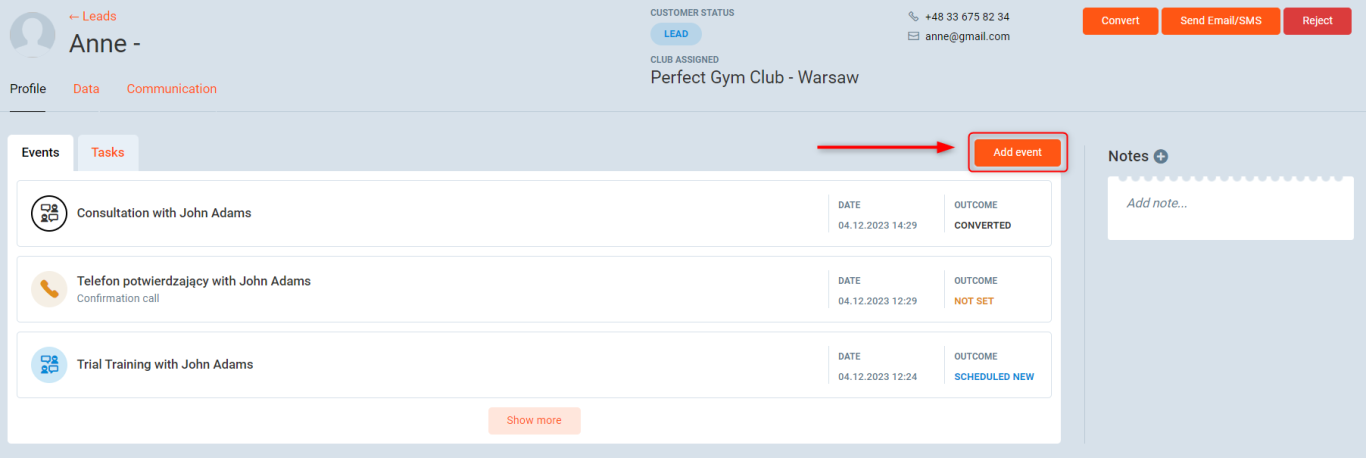Click Show more under the events
The height and width of the screenshot is (458, 1366).
534,420
